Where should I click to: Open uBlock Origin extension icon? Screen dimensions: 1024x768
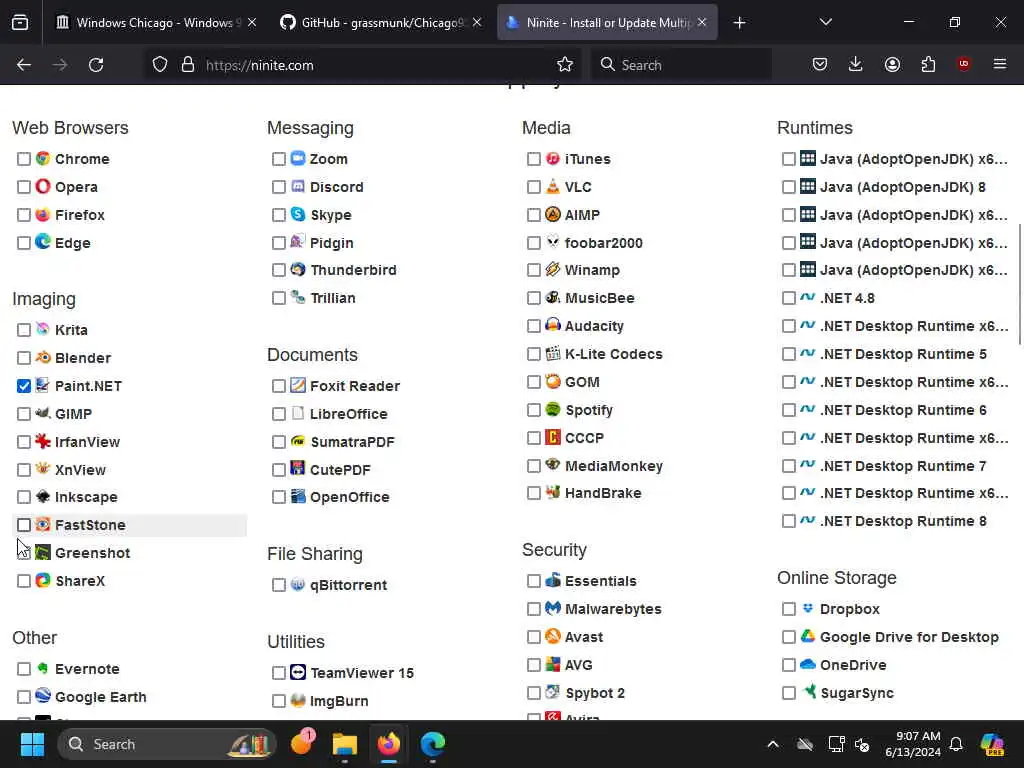(x=963, y=64)
